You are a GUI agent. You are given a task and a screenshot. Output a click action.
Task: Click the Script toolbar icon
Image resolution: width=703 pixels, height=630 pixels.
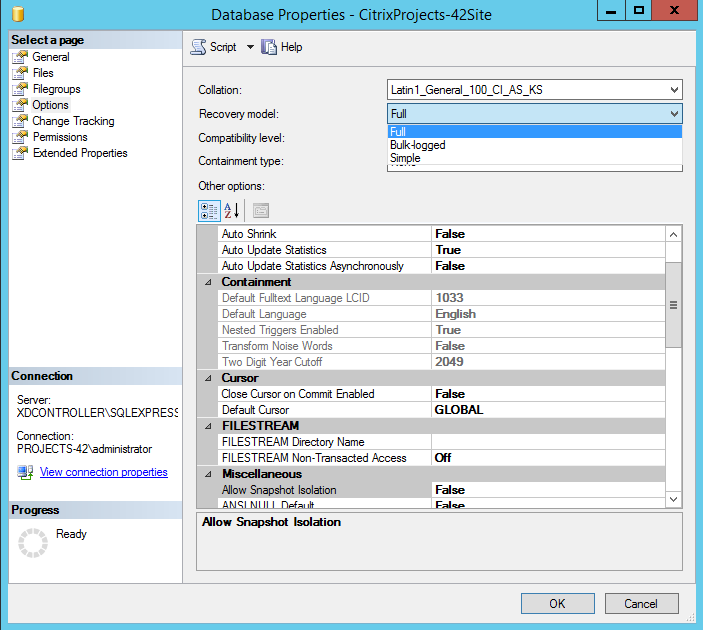pyautogui.click(x=198, y=47)
